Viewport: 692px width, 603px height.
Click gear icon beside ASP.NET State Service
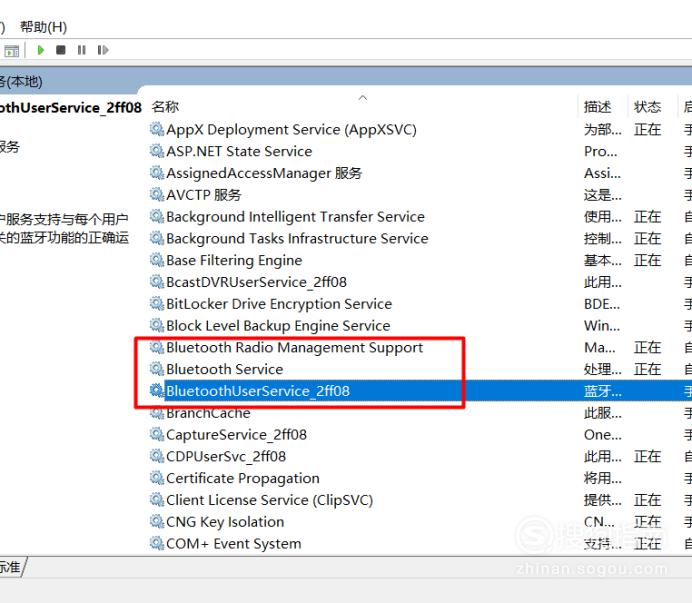pos(157,151)
